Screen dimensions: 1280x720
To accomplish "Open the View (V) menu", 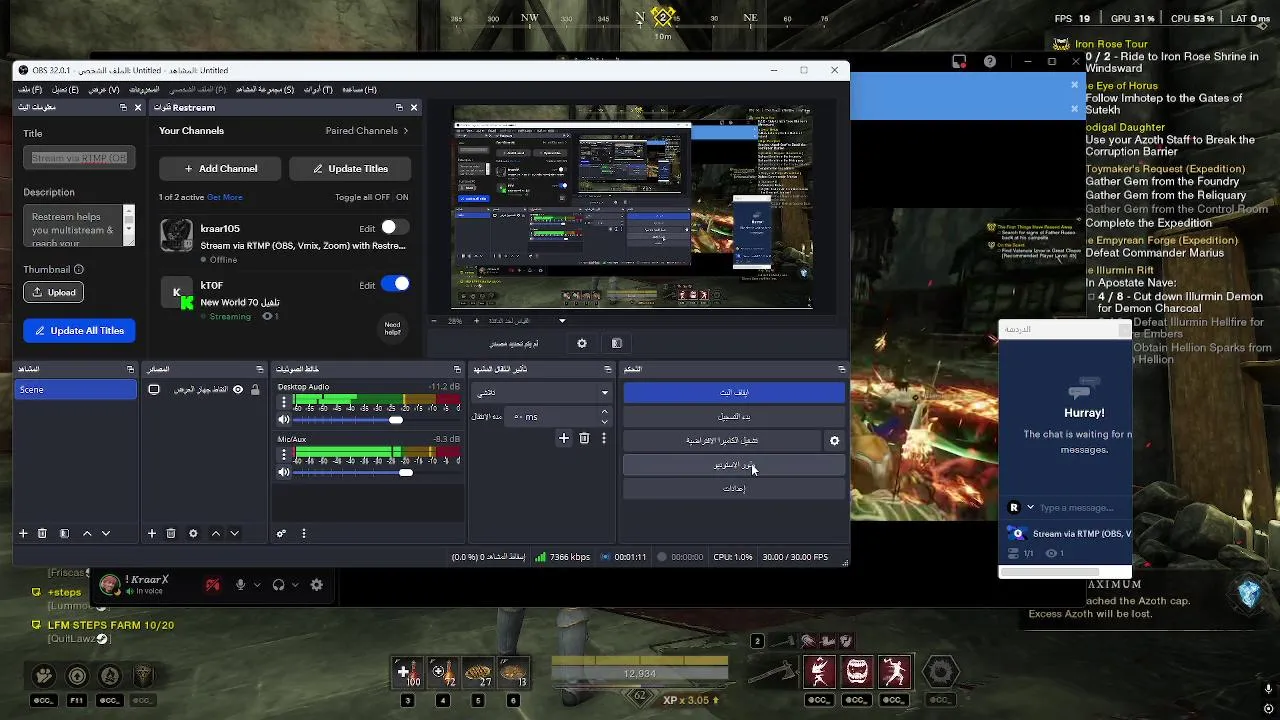I will point(104,90).
